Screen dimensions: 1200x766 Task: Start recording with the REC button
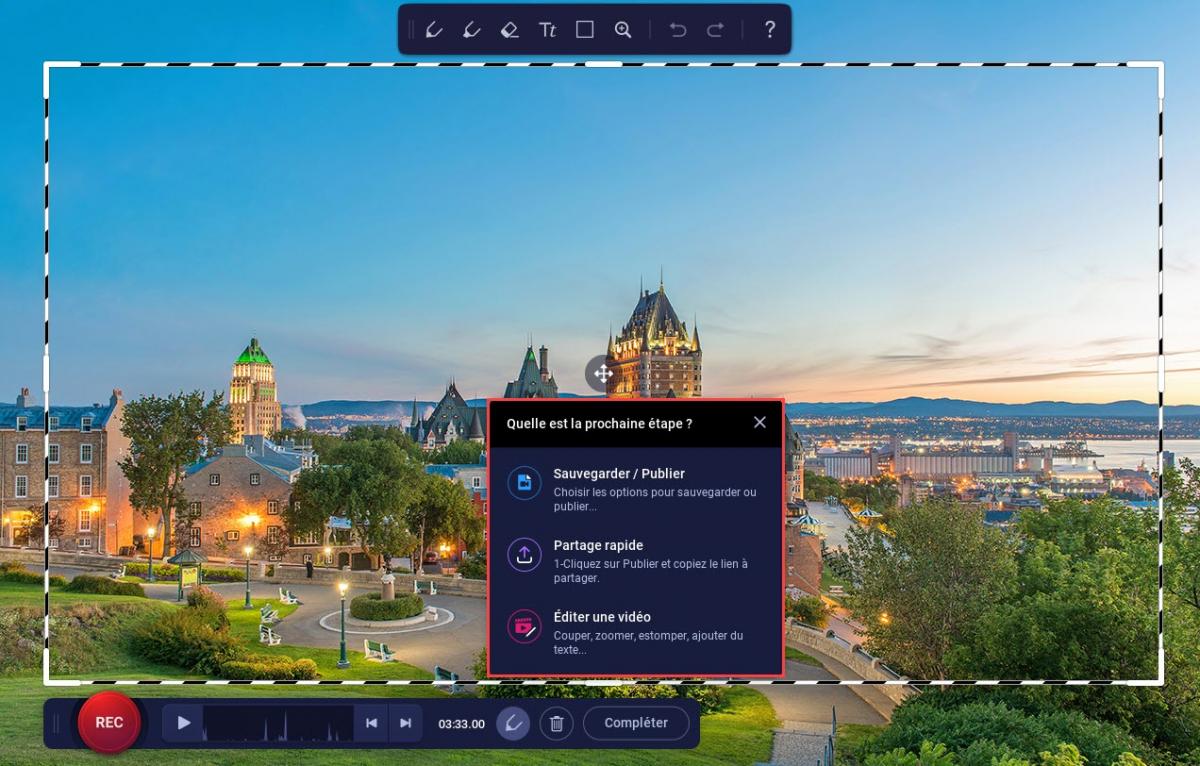pyautogui.click(x=109, y=722)
